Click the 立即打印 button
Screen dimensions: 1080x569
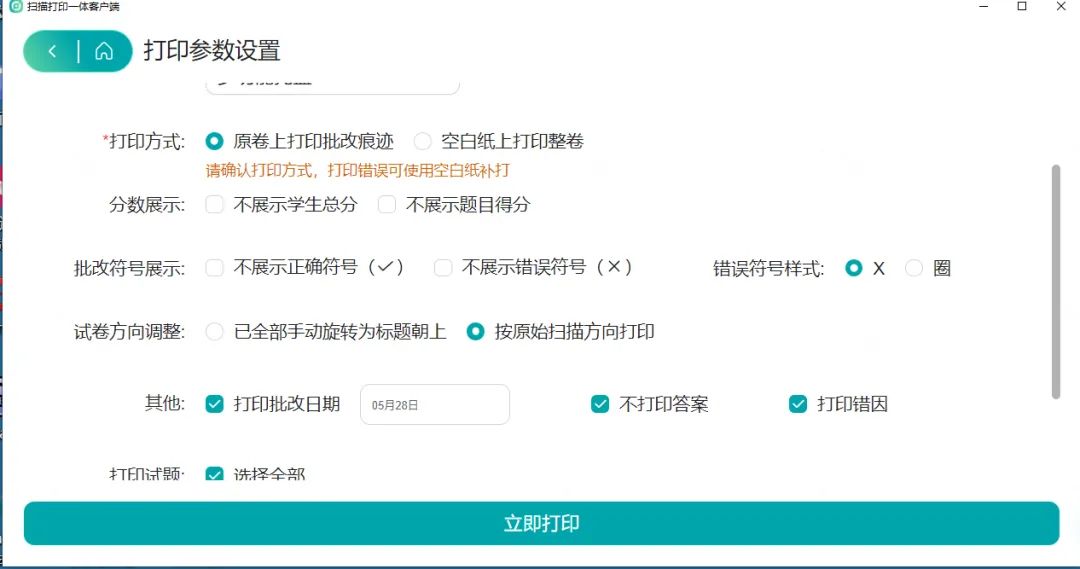(x=541, y=524)
